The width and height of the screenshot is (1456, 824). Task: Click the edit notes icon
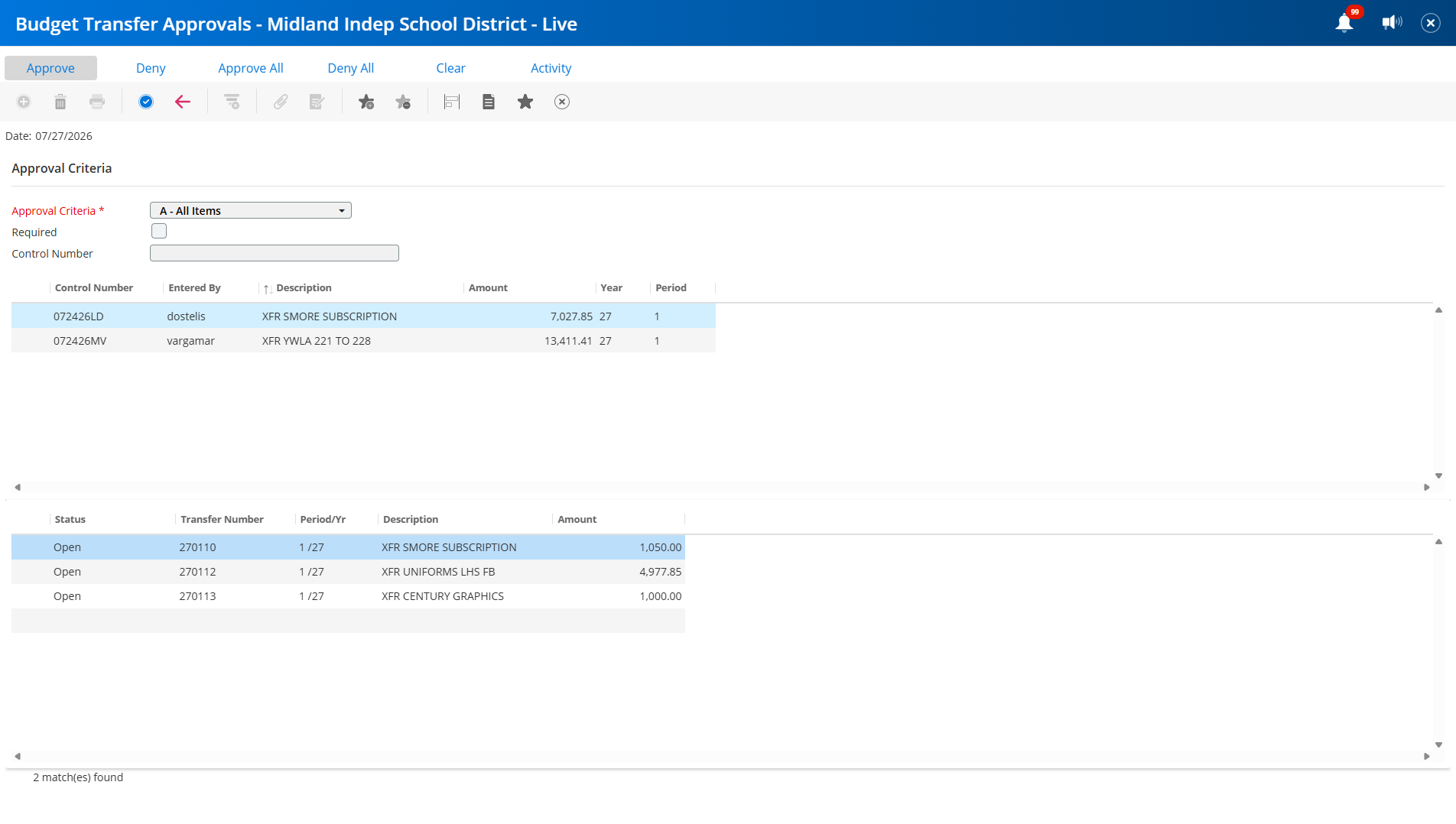click(x=317, y=102)
